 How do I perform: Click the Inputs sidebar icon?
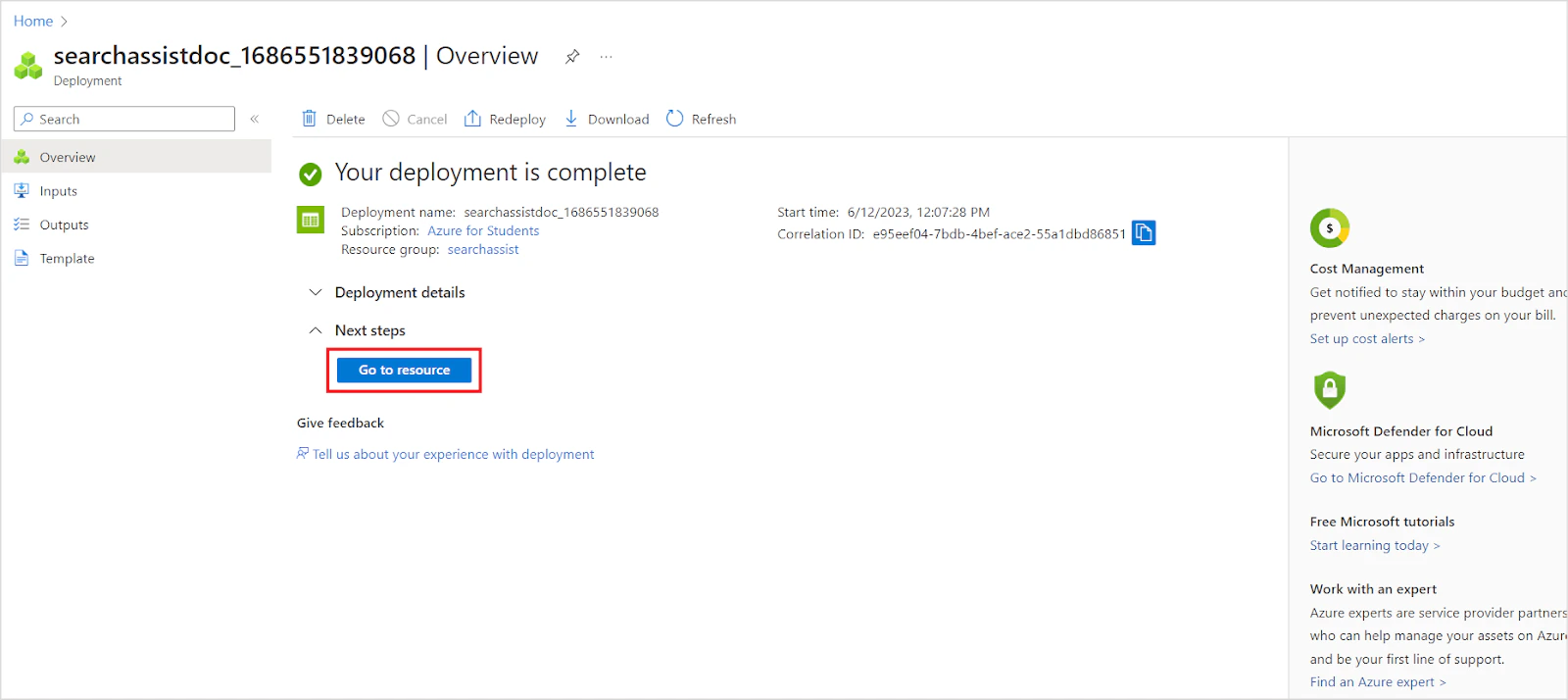coord(22,191)
